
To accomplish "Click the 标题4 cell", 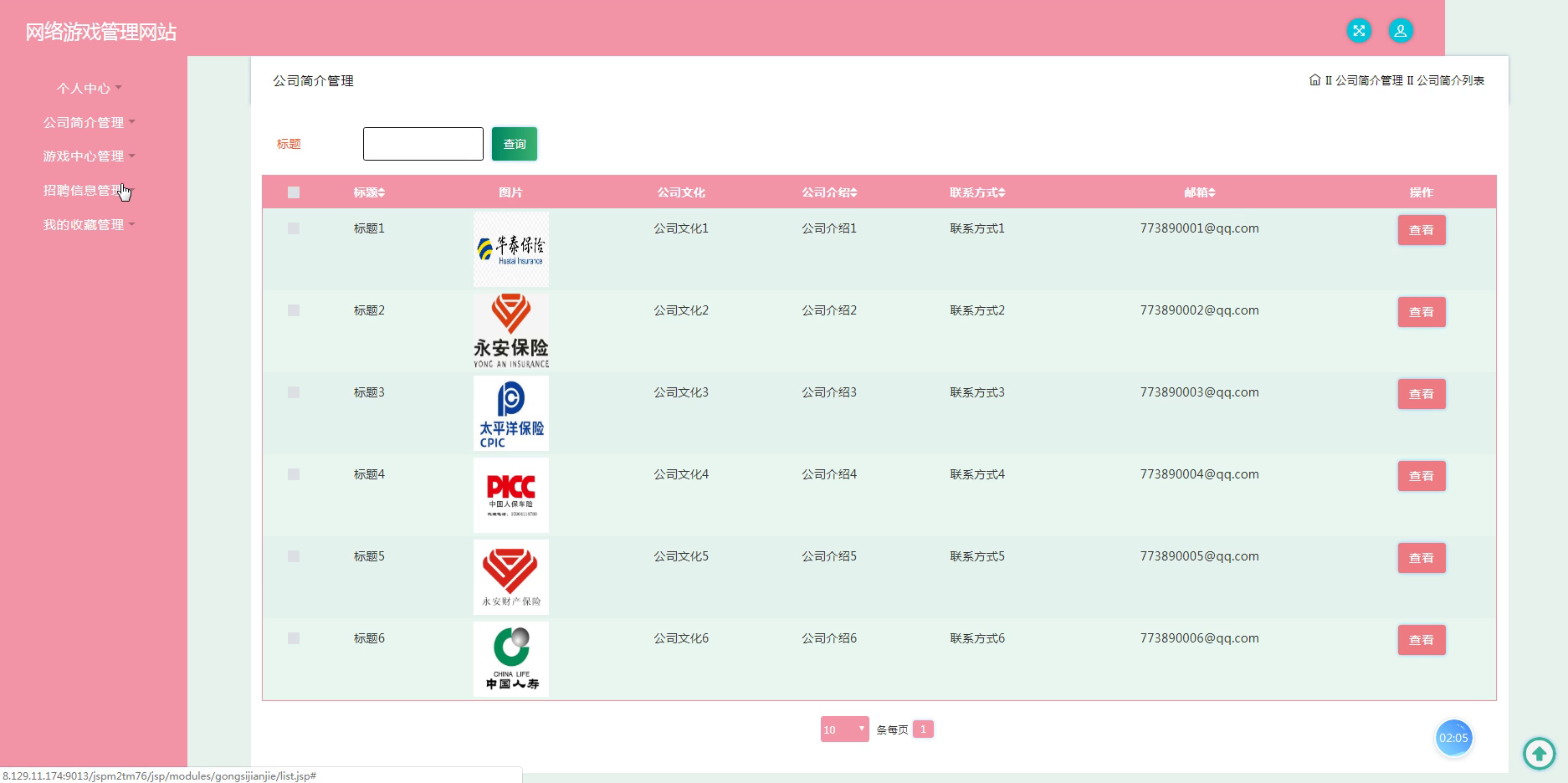I will point(369,474).
